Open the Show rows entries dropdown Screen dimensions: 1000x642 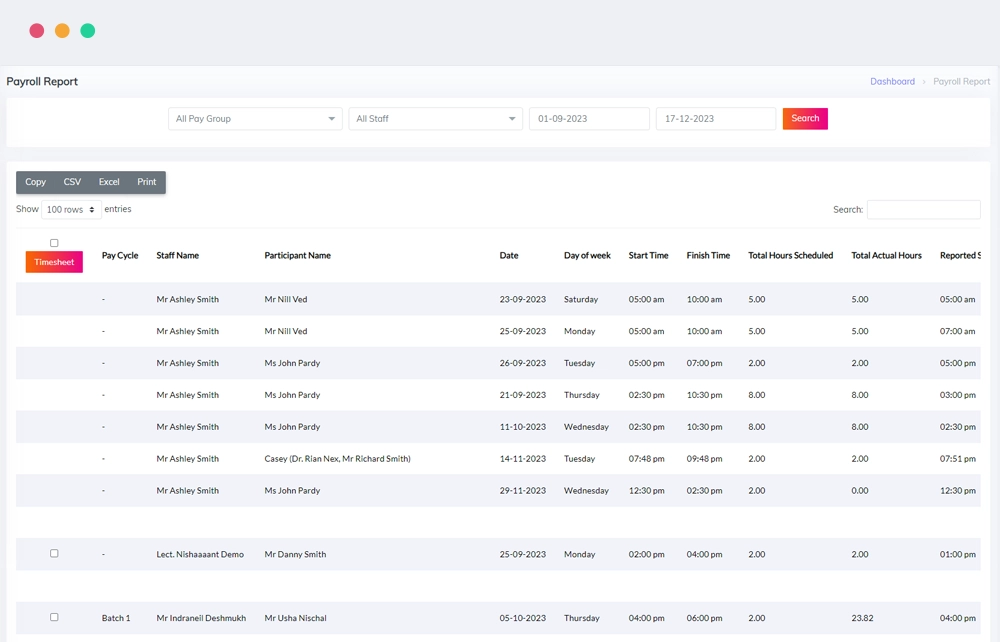pyautogui.click(x=69, y=209)
